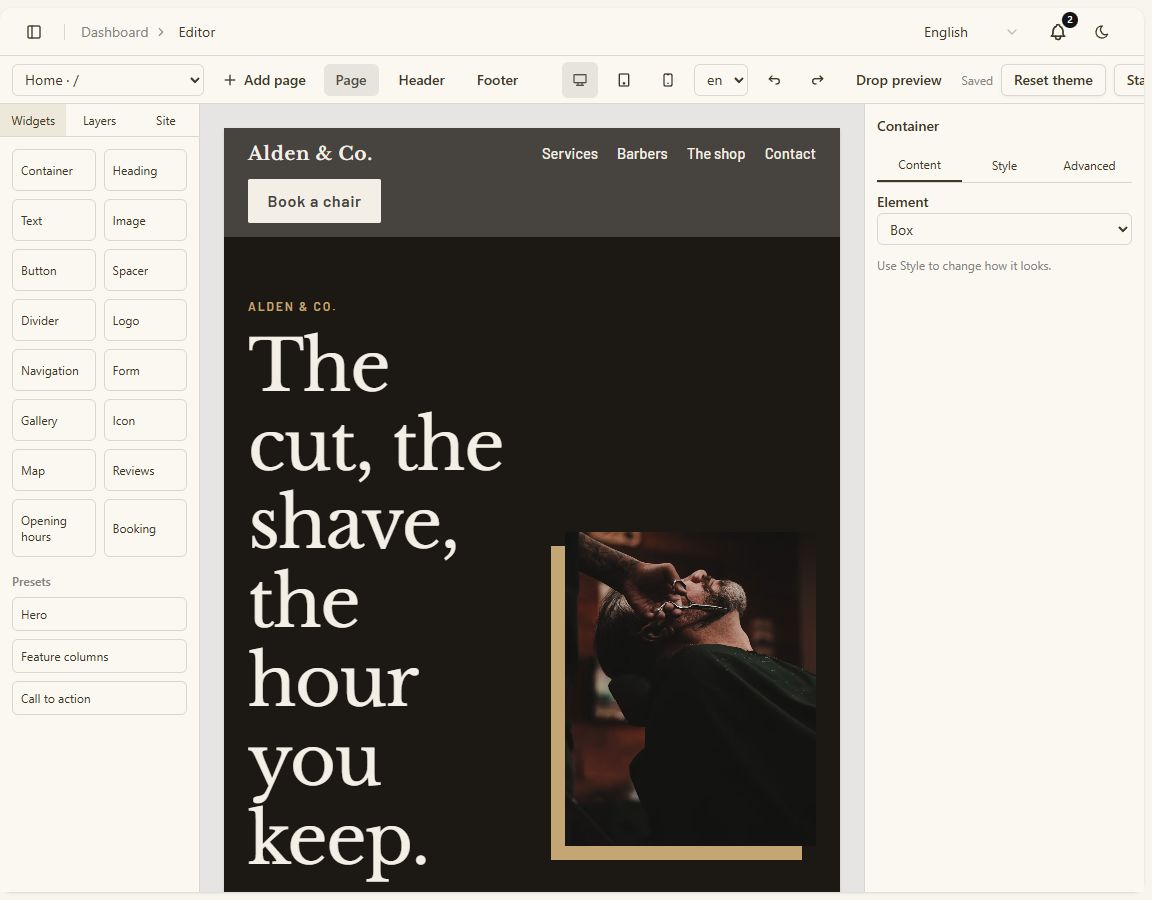1152x900 pixels.
Task: Click Services in the canvas navigation
Action: coord(569,154)
